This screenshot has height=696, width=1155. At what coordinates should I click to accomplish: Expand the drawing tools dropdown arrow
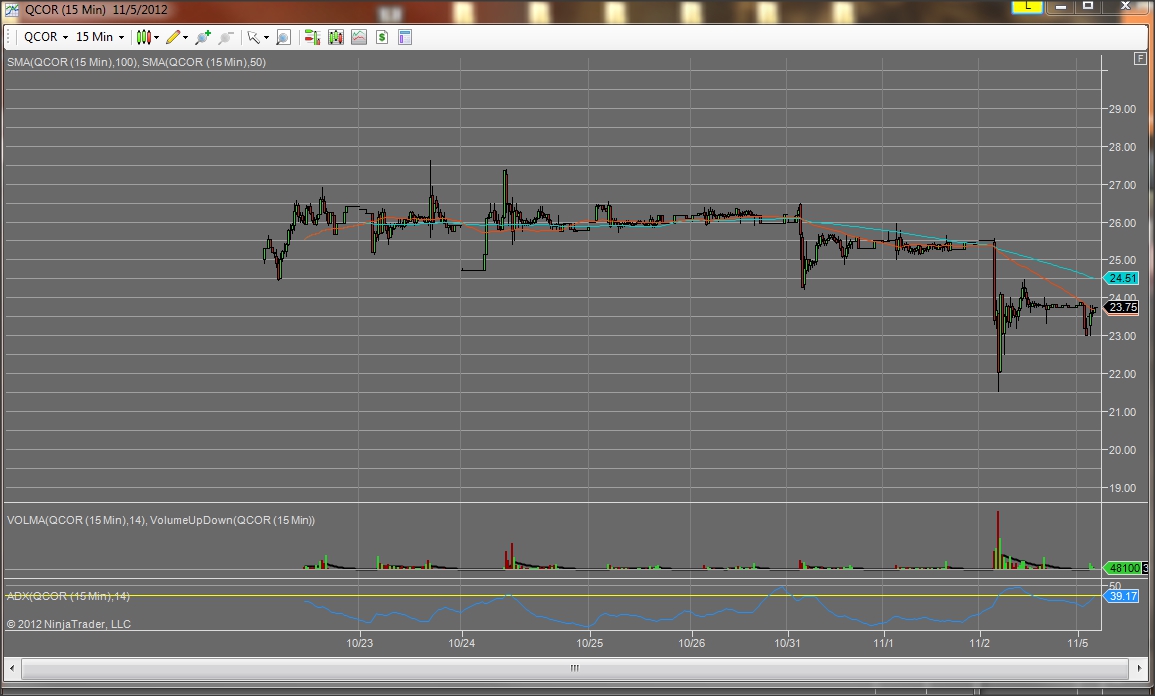pyautogui.click(x=185, y=38)
